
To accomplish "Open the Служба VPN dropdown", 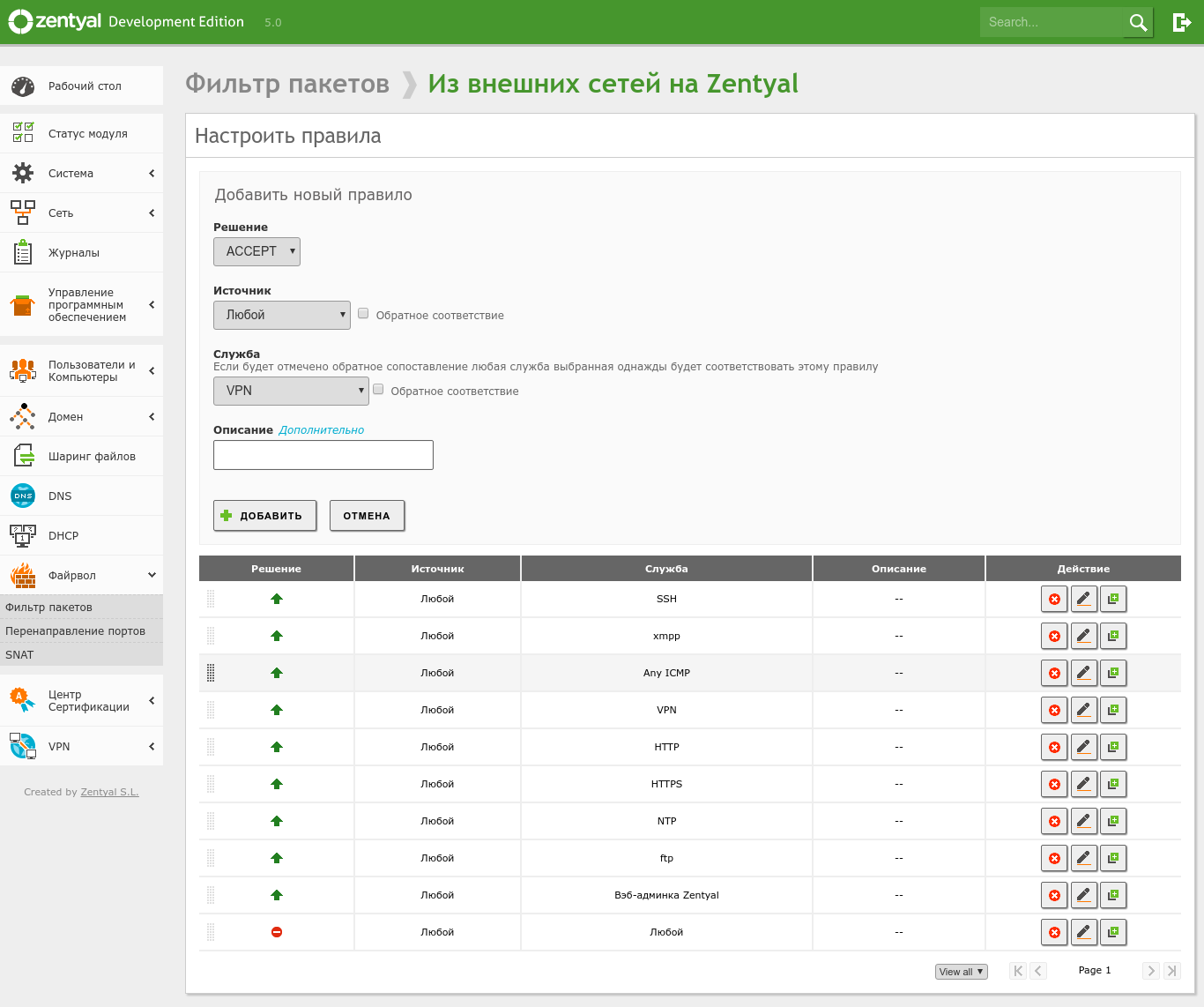I will pyautogui.click(x=291, y=391).
